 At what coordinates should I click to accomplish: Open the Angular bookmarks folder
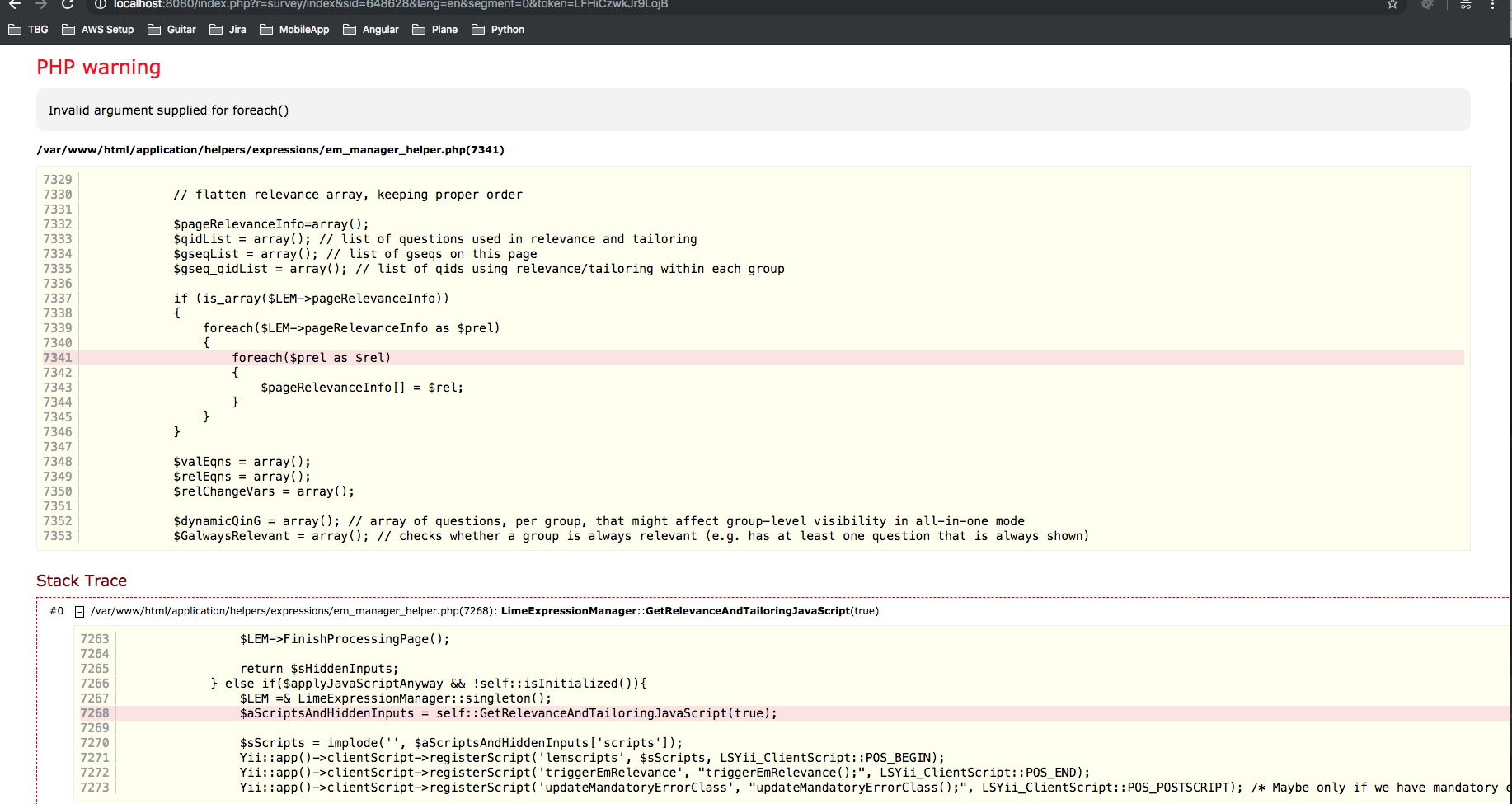click(x=371, y=30)
